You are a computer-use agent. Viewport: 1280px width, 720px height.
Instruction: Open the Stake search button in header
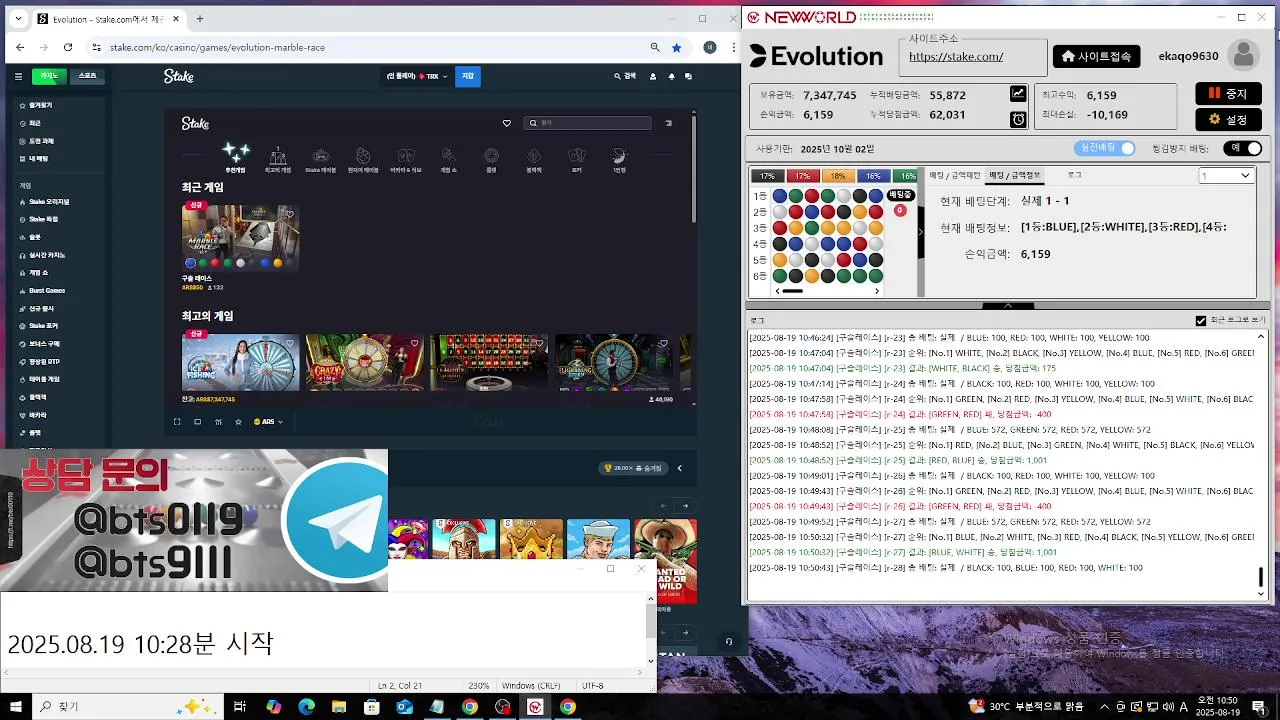625,76
